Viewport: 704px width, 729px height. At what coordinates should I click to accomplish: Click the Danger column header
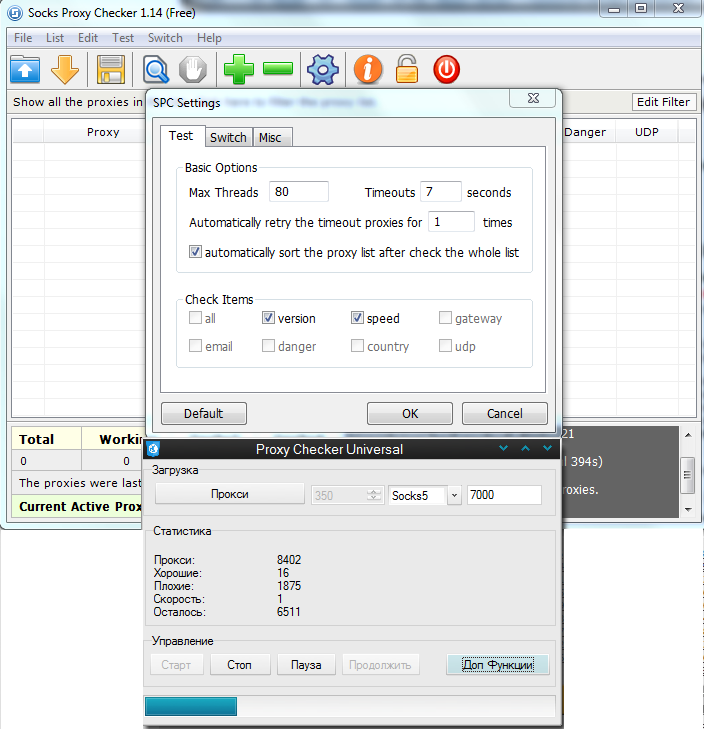(585, 132)
